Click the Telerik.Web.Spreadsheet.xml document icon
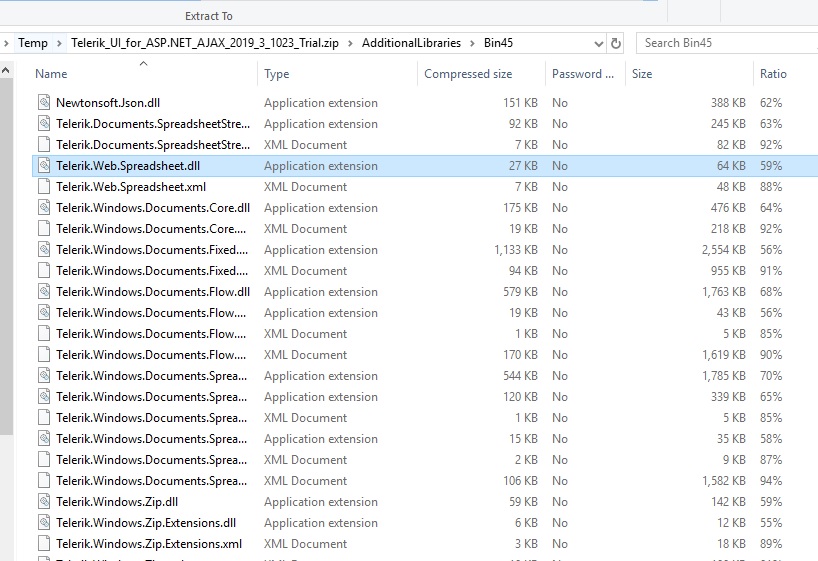Screen dimensions: 818x561 pos(44,187)
